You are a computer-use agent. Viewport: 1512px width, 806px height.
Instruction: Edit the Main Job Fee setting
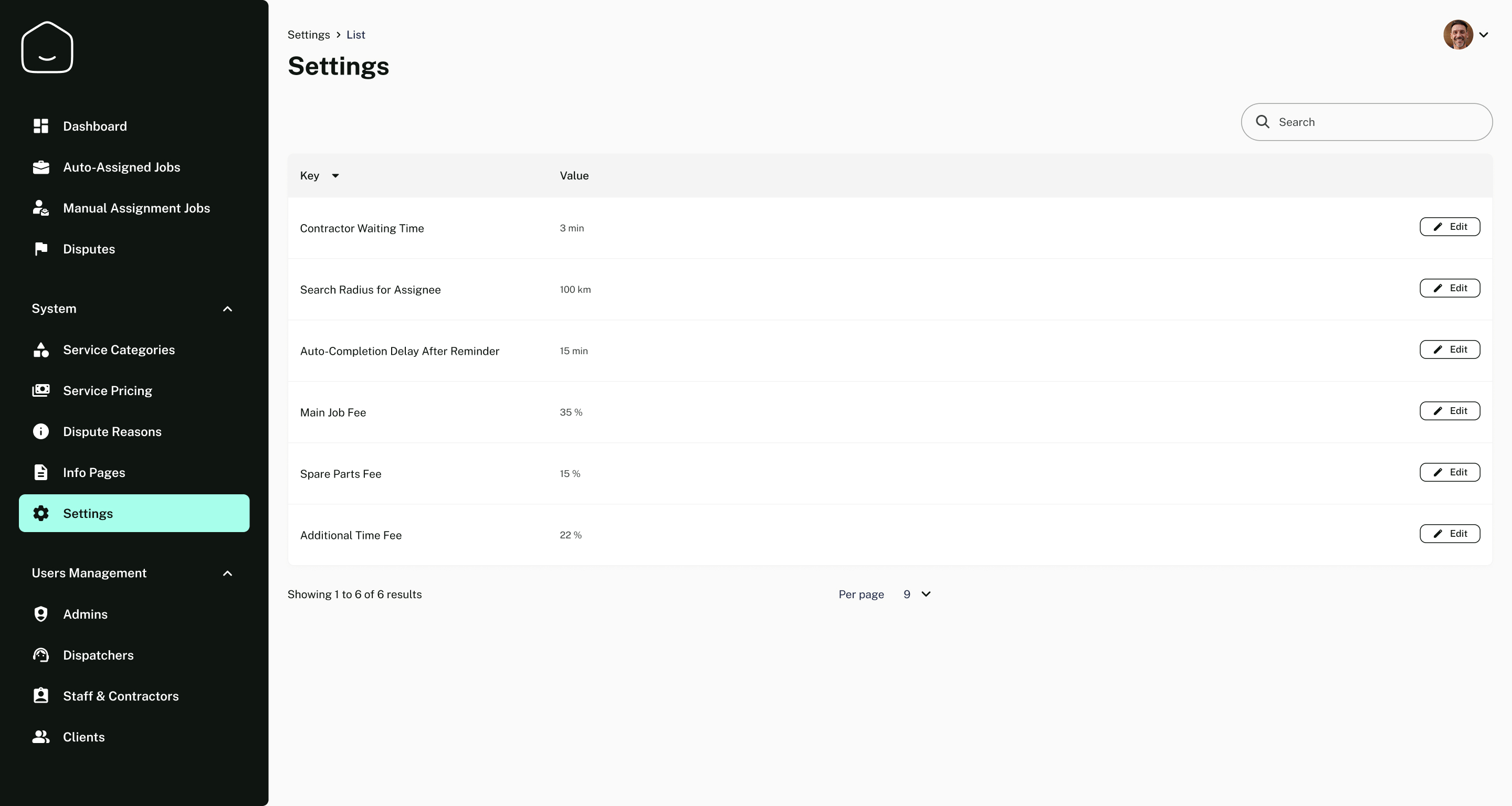[1449, 411]
